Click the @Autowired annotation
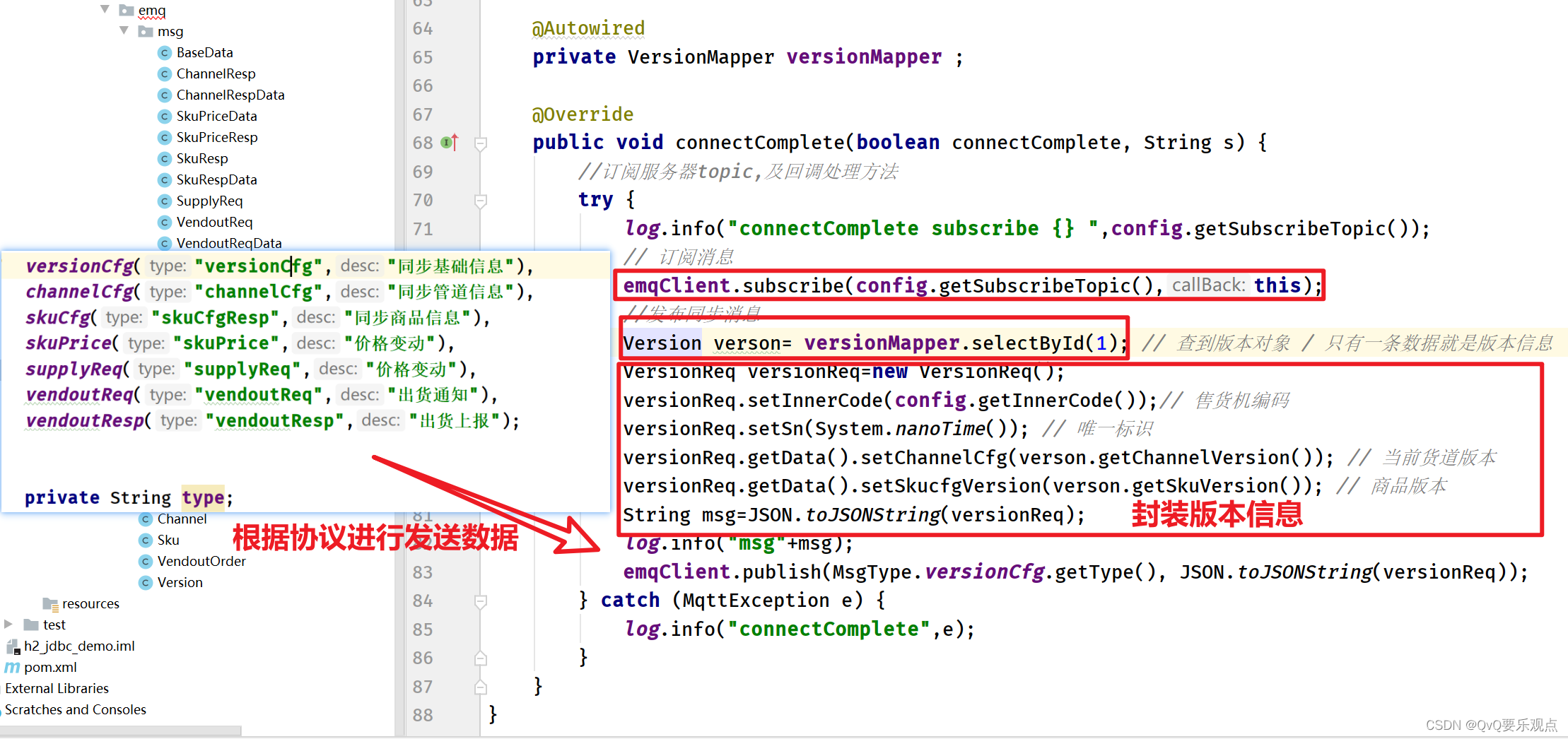Viewport: 1568px width, 739px height. tap(588, 28)
